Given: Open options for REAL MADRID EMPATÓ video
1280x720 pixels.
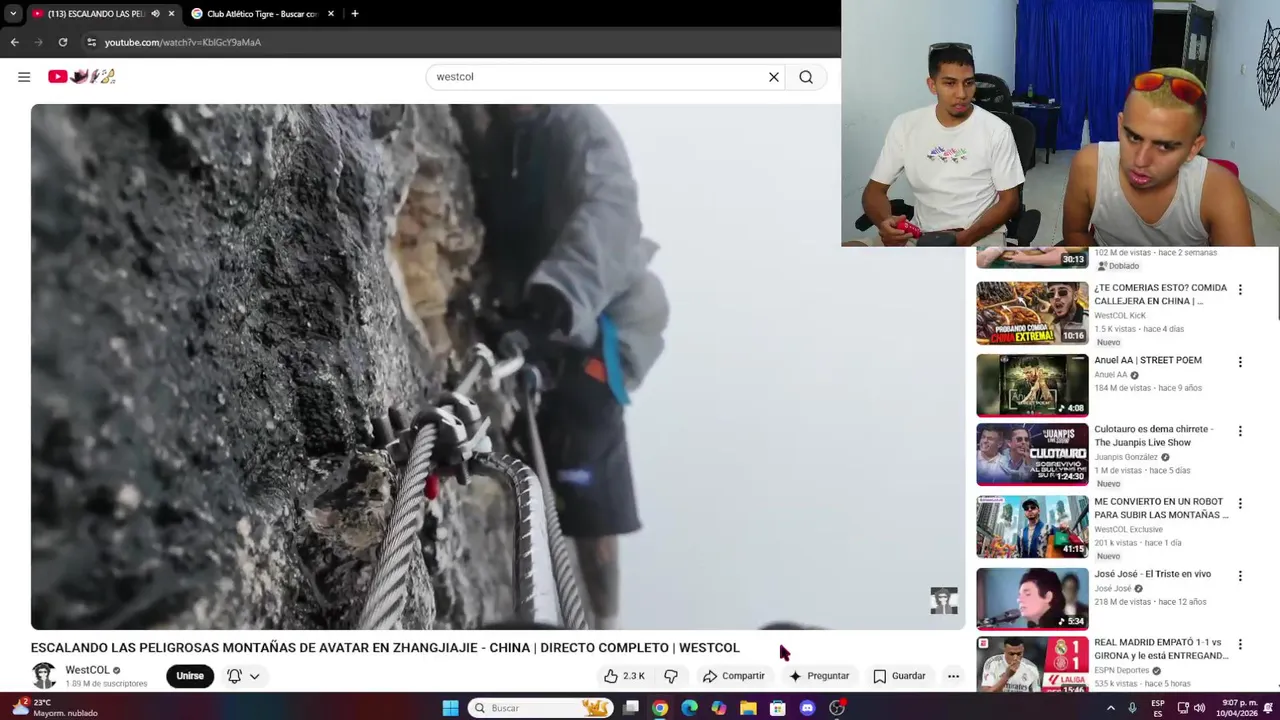Looking at the screenshot, I should 1240,644.
